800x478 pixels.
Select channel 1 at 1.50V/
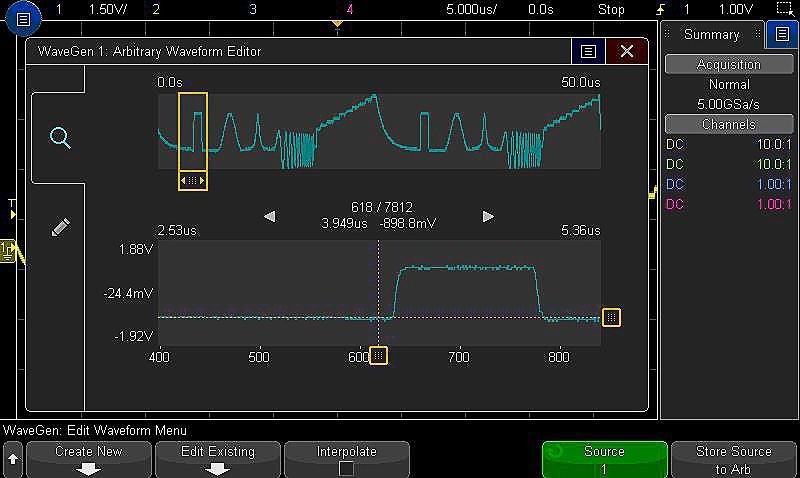91,10
